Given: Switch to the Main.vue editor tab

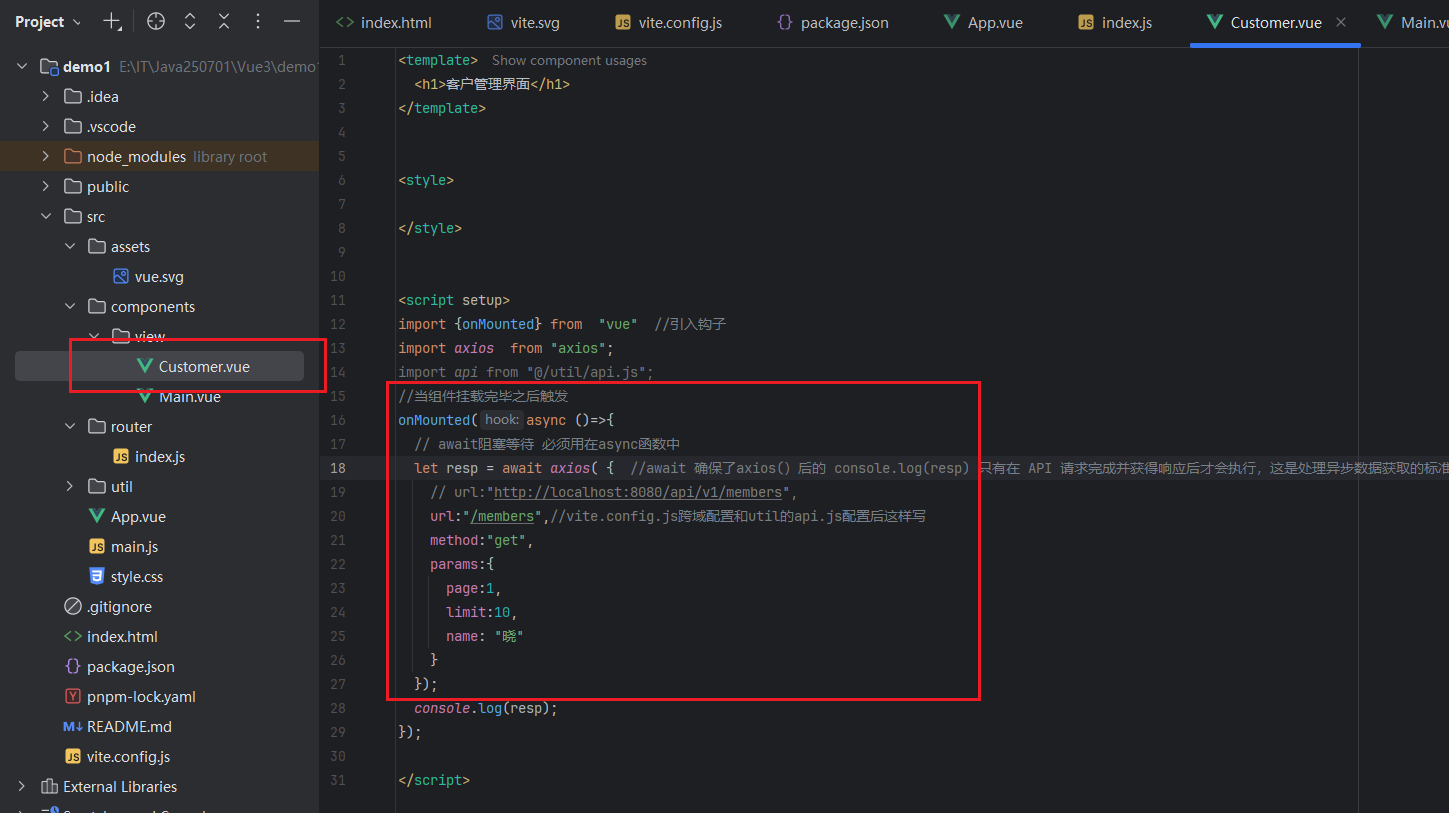Looking at the screenshot, I should tap(1414, 22).
